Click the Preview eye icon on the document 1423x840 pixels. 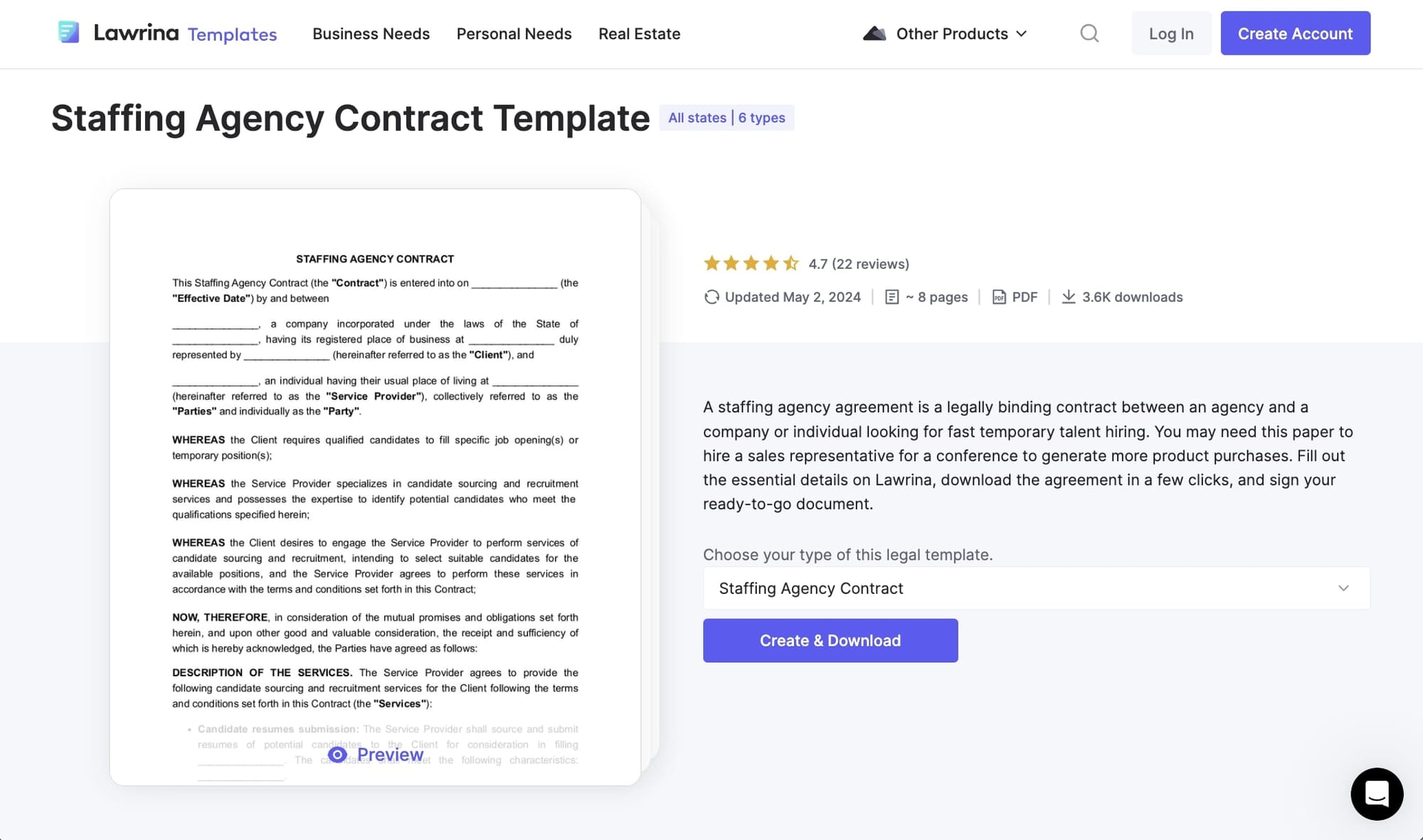click(x=337, y=754)
